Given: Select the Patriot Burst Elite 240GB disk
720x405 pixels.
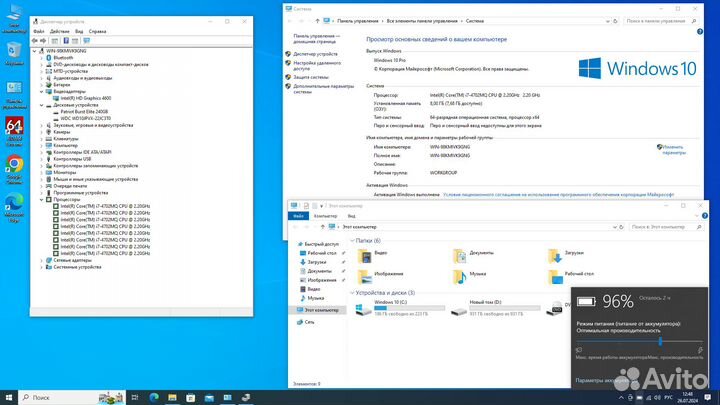Looking at the screenshot, I should pos(84,112).
